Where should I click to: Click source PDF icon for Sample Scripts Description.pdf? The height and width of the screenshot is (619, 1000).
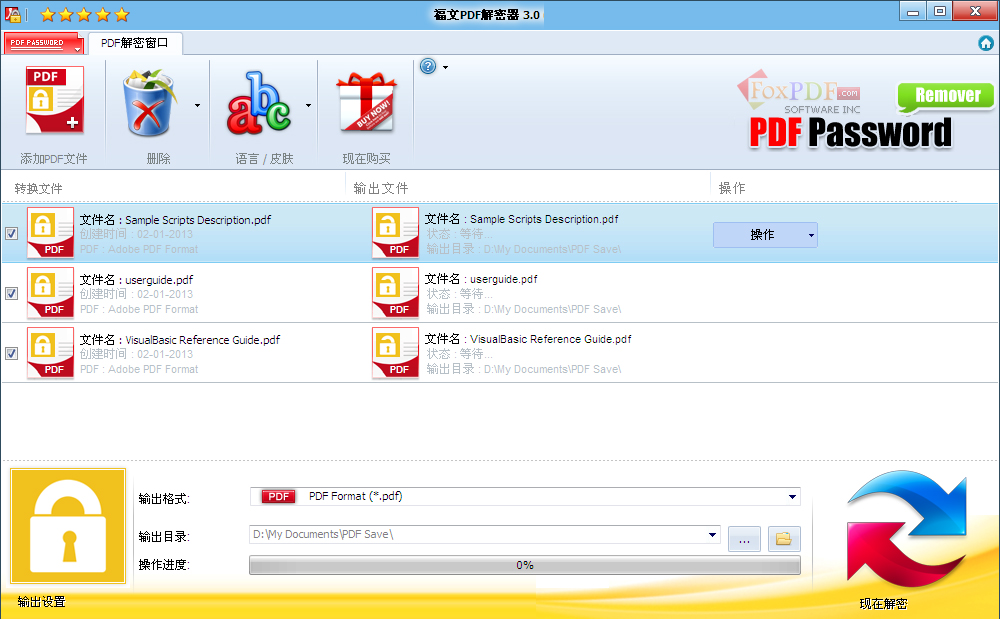pos(50,233)
